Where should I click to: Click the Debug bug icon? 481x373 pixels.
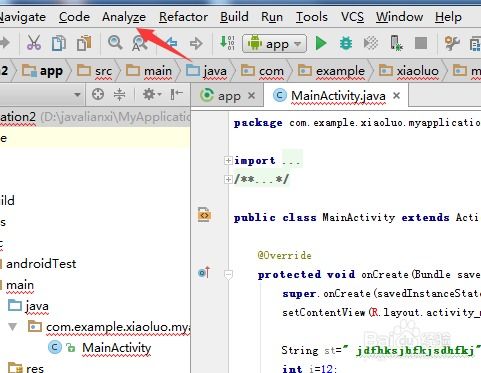[x=346, y=43]
